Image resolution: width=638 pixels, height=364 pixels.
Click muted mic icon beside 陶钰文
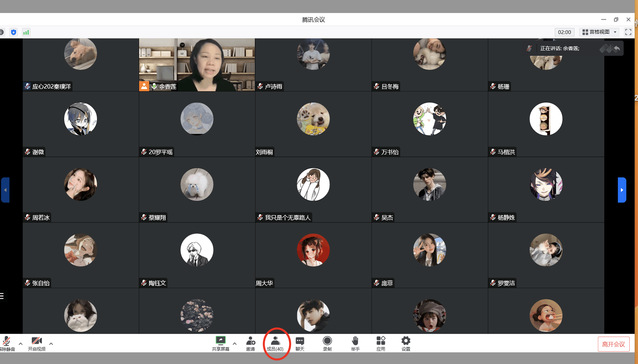pyautogui.click(x=144, y=283)
